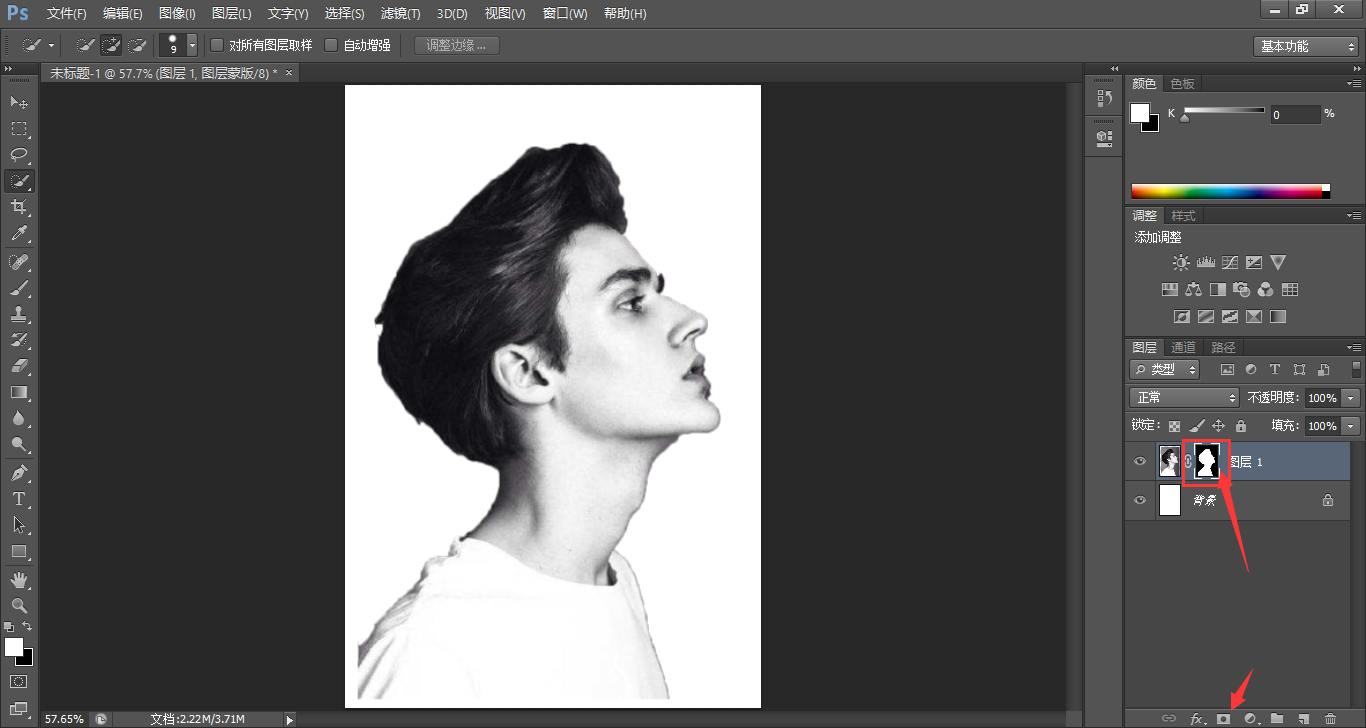Open the 填充 slider dropdown arrow

1351,426
